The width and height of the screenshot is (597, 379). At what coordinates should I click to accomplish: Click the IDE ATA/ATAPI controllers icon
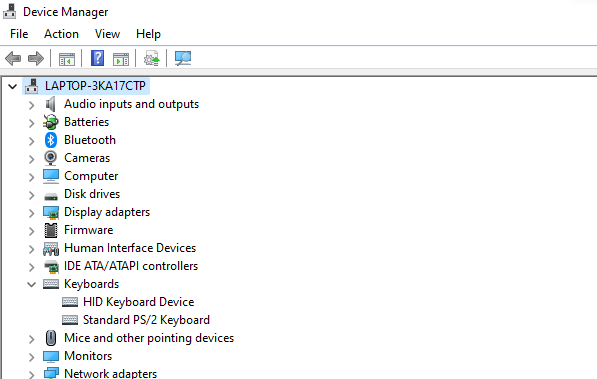(x=51, y=267)
